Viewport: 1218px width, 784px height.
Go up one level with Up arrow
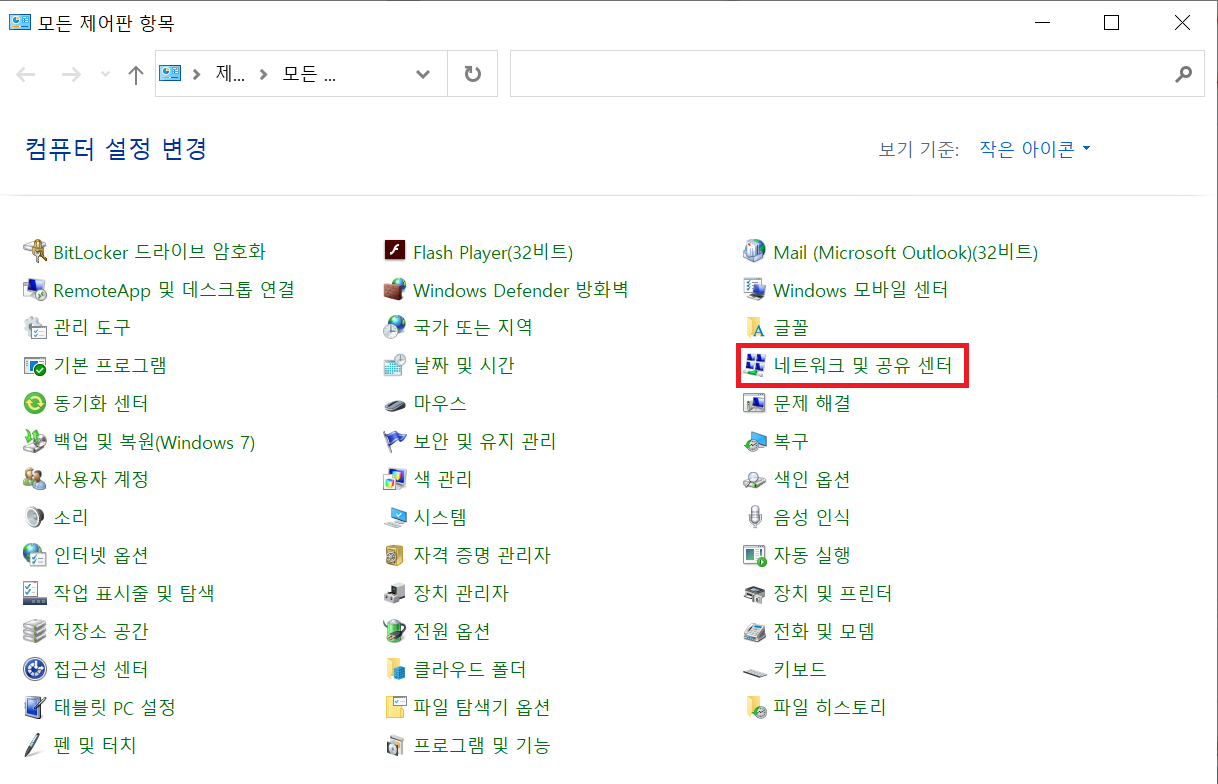pos(136,75)
